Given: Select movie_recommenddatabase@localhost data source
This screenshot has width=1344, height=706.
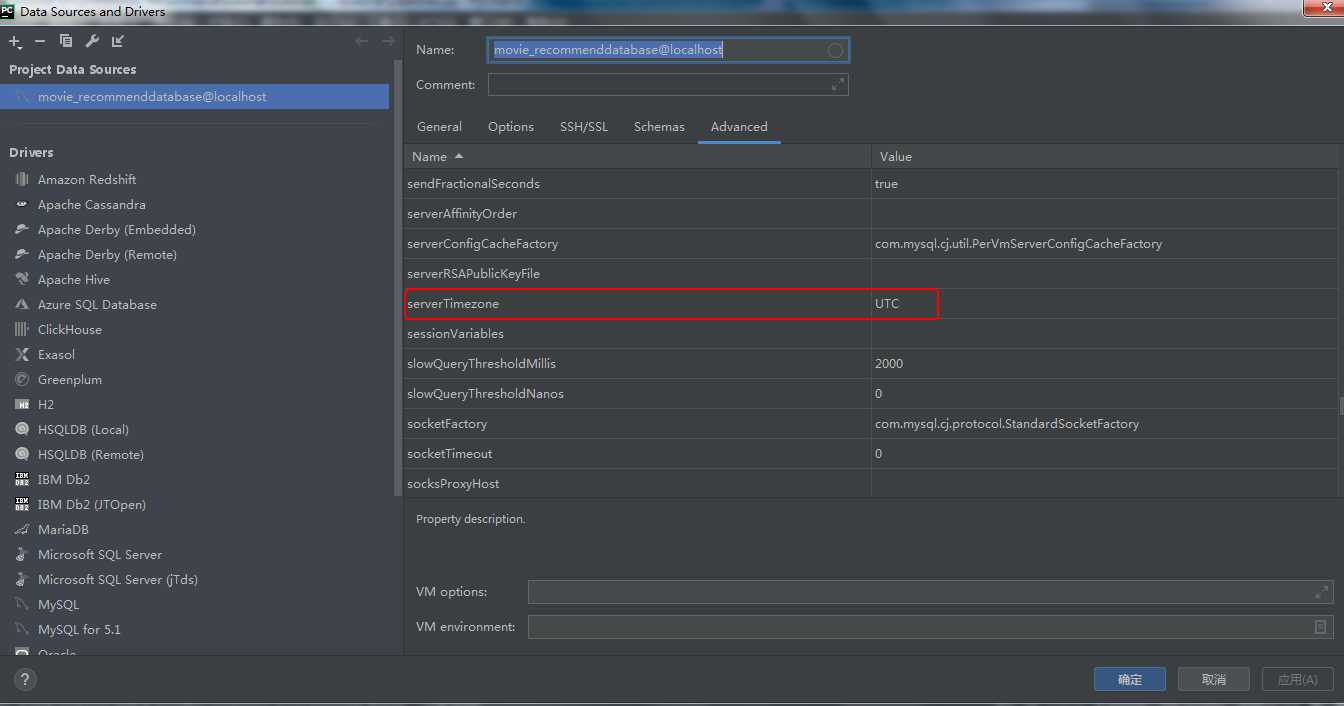Looking at the screenshot, I should (194, 97).
